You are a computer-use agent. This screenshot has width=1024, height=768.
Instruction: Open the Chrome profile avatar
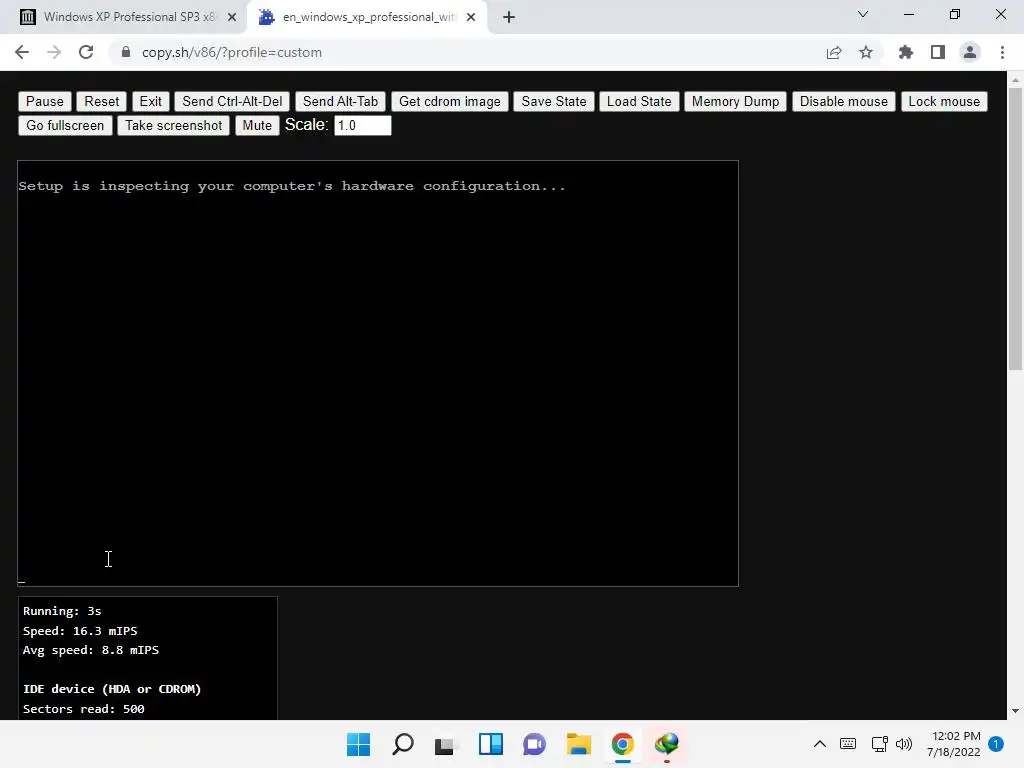click(970, 52)
